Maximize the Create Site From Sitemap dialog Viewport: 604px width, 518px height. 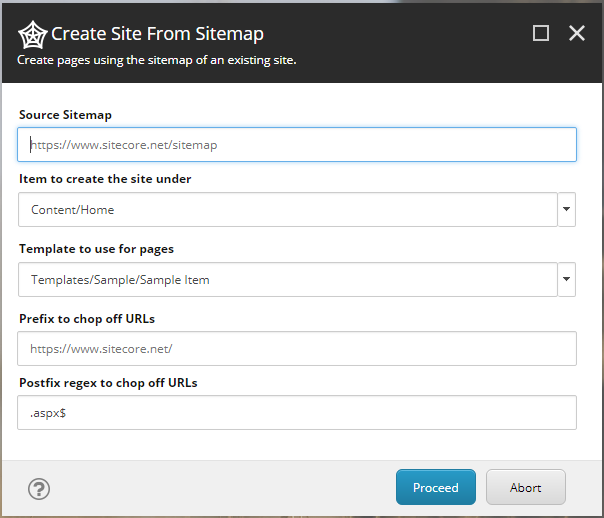point(541,33)
